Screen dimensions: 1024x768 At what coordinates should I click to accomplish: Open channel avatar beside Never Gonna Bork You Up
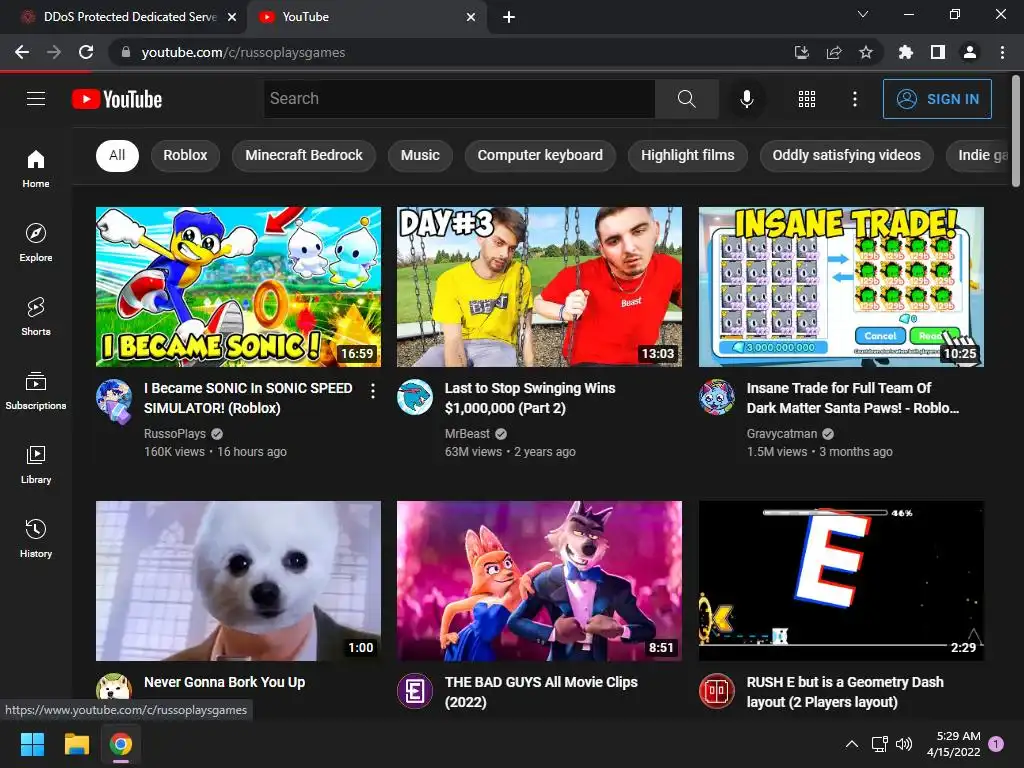pyautogui.click(x=114, y=691)
